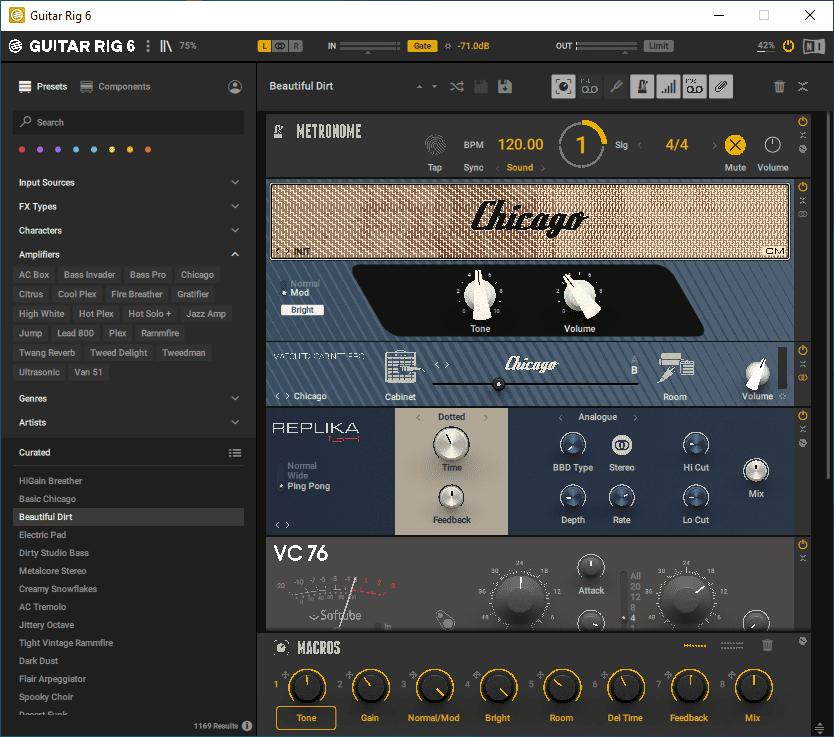Click next time signature arrow

point(714,145)
